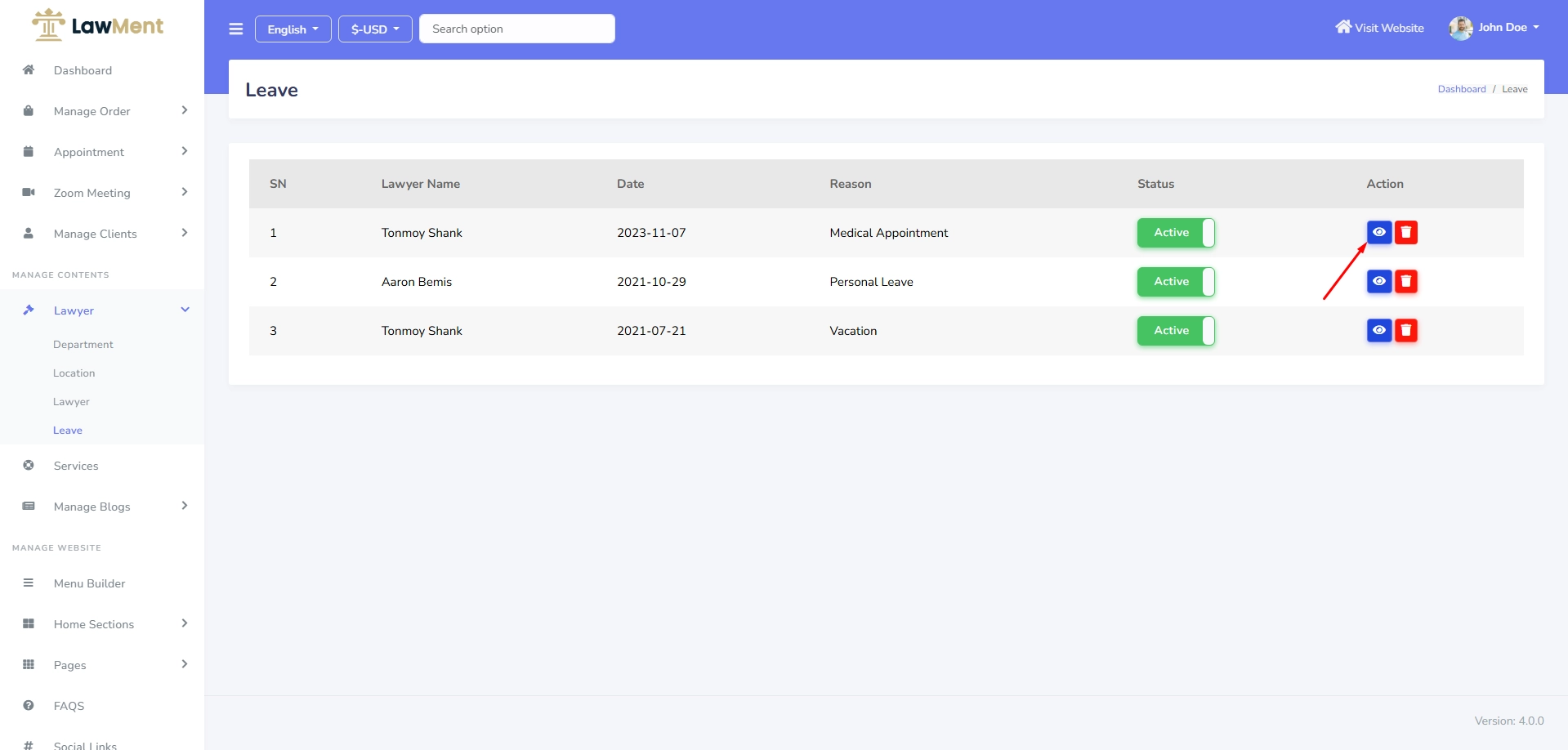Click the hamburger menu toggle icon
The image size is (1568, 750).
pyautogui.click(x=236, y=29)
